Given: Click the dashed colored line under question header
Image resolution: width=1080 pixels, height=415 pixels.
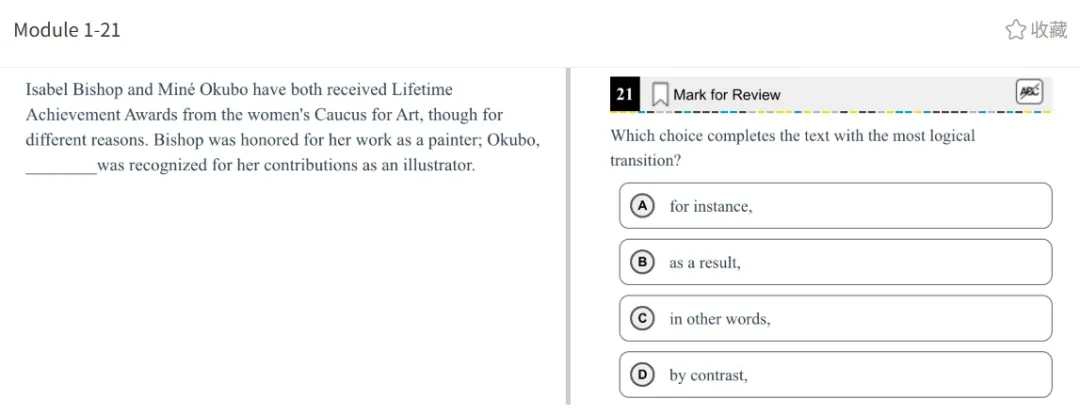Looking at the screenshot, I should [x=831, y=111].
